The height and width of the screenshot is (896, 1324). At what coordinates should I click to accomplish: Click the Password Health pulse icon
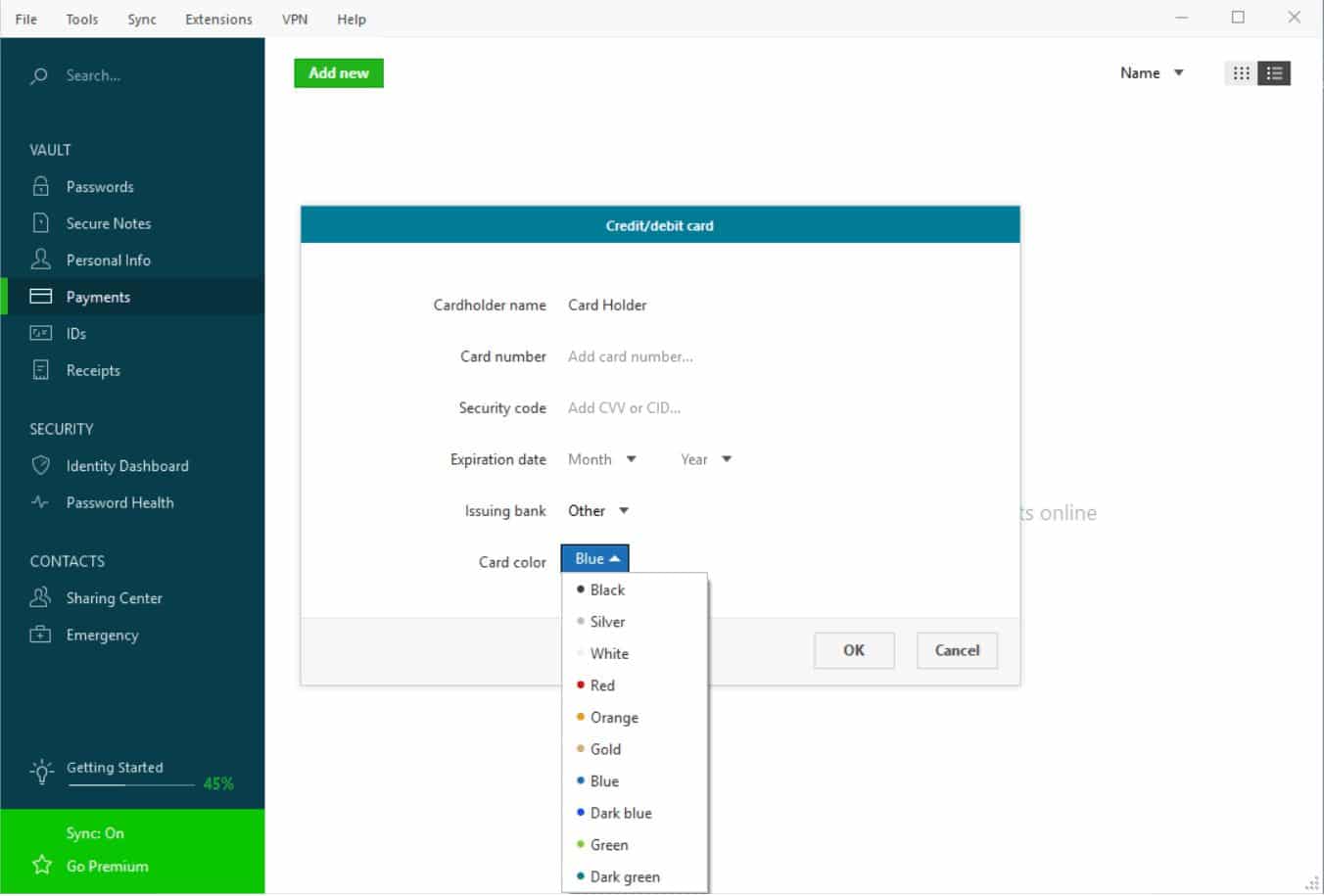click(40, 502)
